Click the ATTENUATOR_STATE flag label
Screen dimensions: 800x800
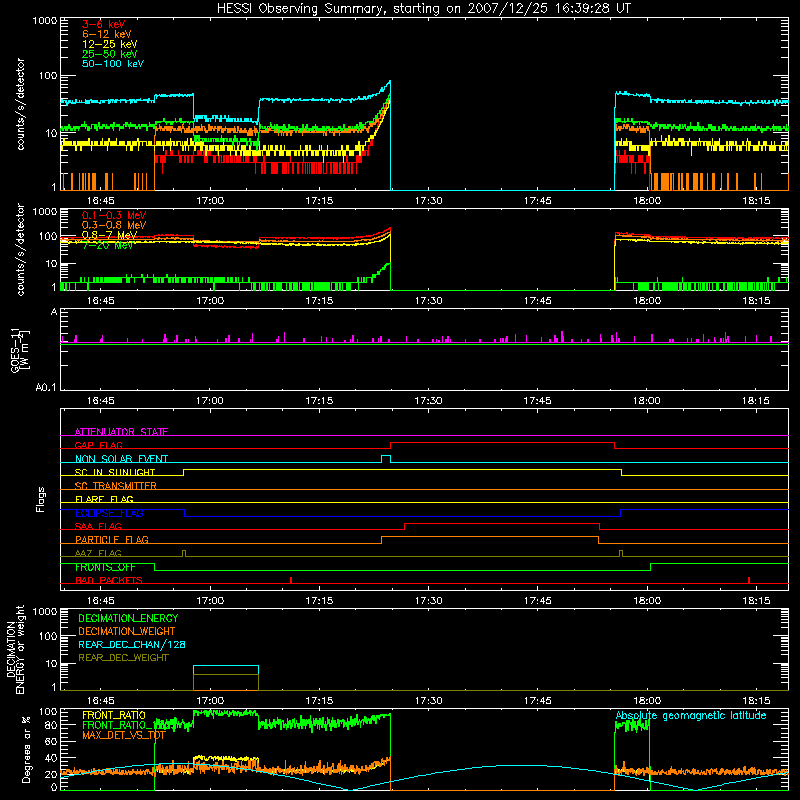coord(121,432)
